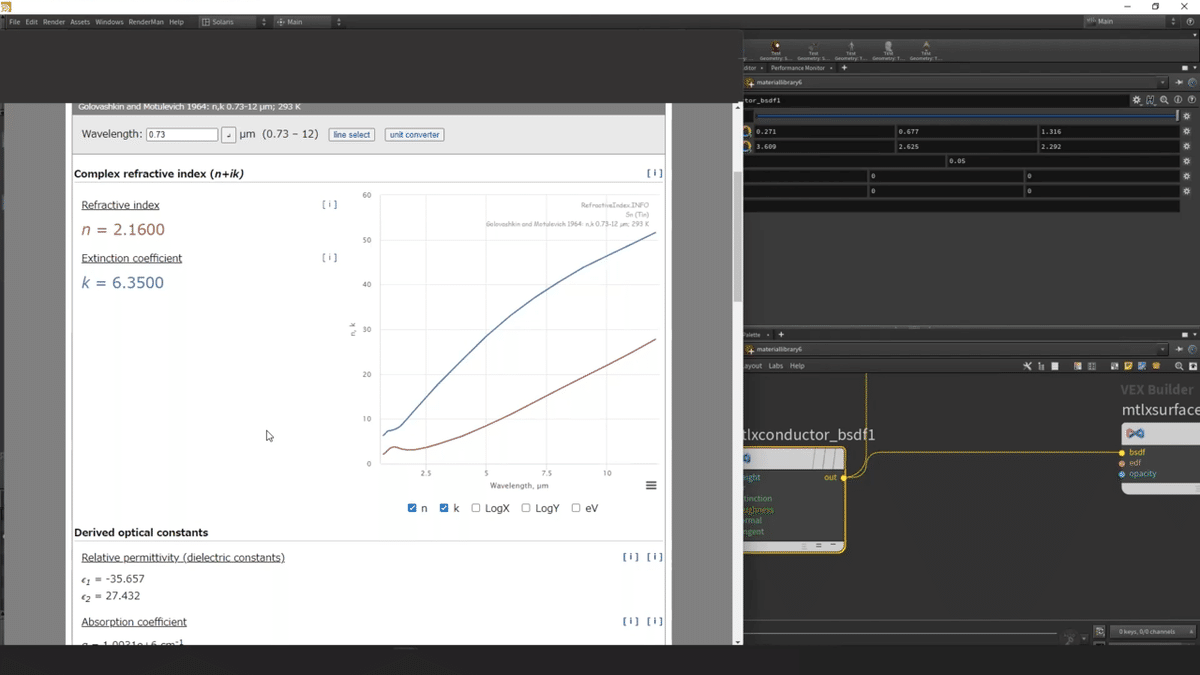Expand network pane materiallibrary6 path dropdown
The image size is (1200, 675).
(1163, 349)
